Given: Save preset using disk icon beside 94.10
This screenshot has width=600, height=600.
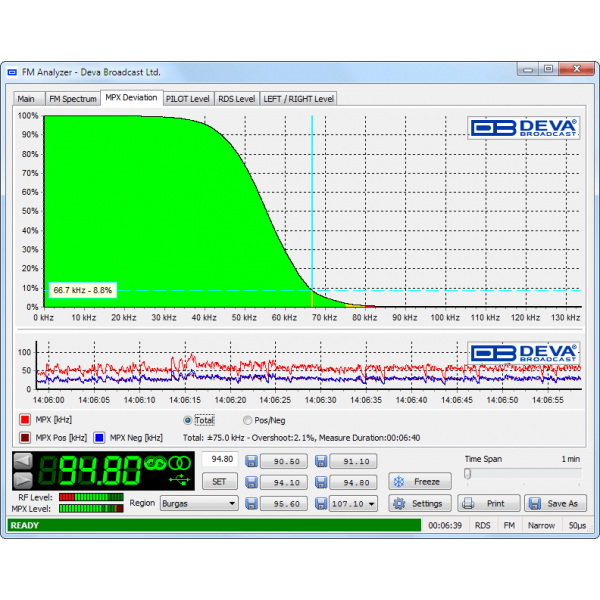Looking at the screenshot, I should (x=251, y=482).
